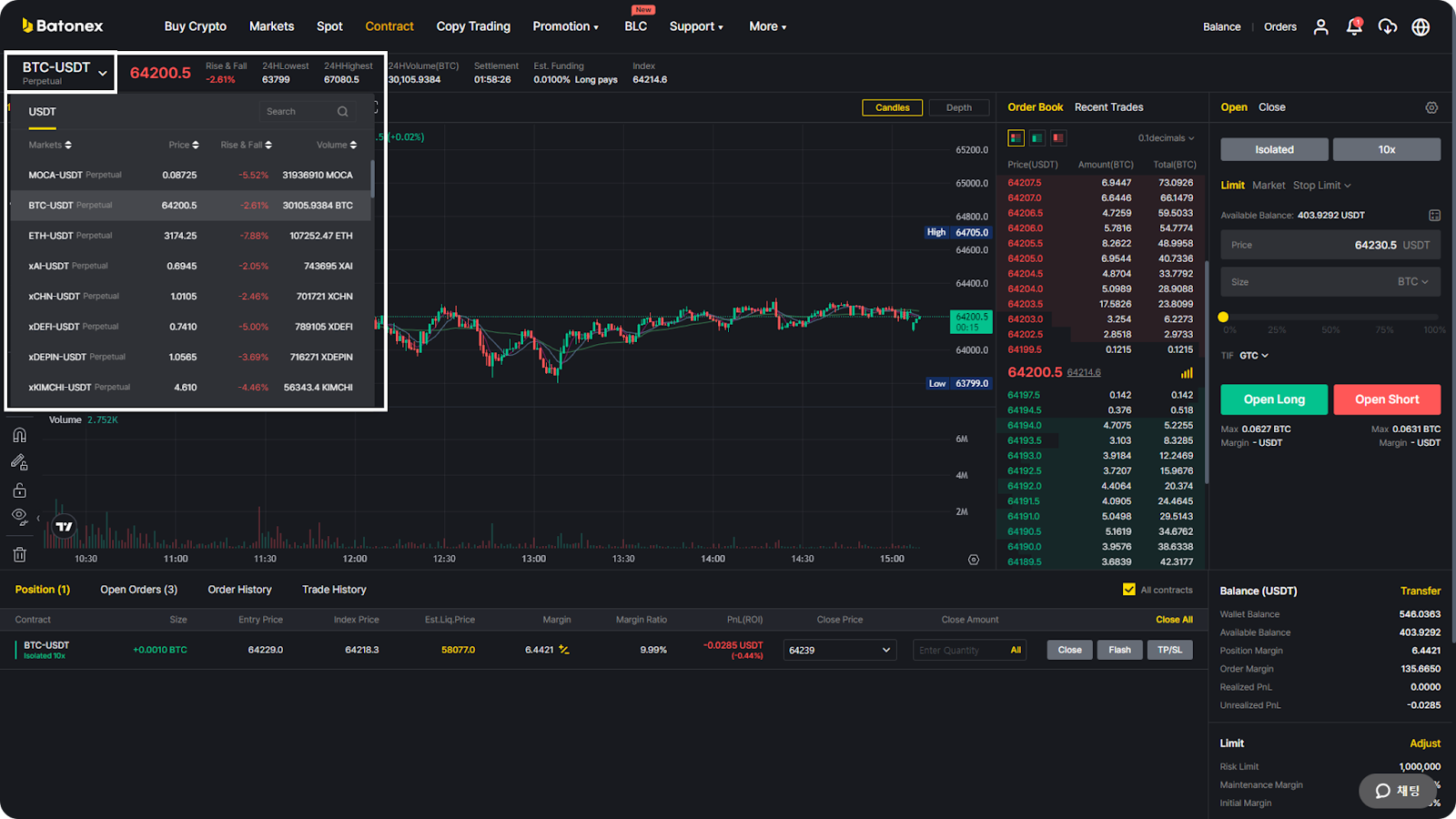Toggle hide all drawings eye icon
This screenshot has width=1456, height=819.
click(19, 517)
